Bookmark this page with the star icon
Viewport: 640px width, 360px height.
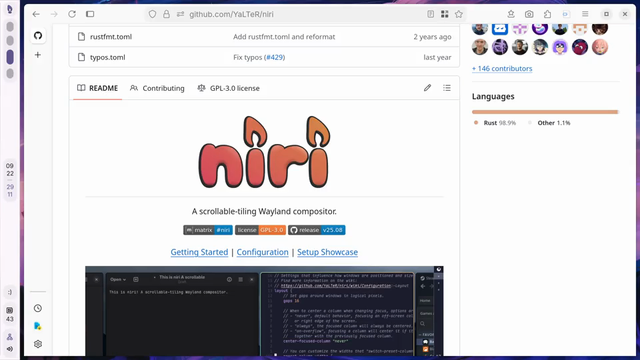(x=459, y=14)
